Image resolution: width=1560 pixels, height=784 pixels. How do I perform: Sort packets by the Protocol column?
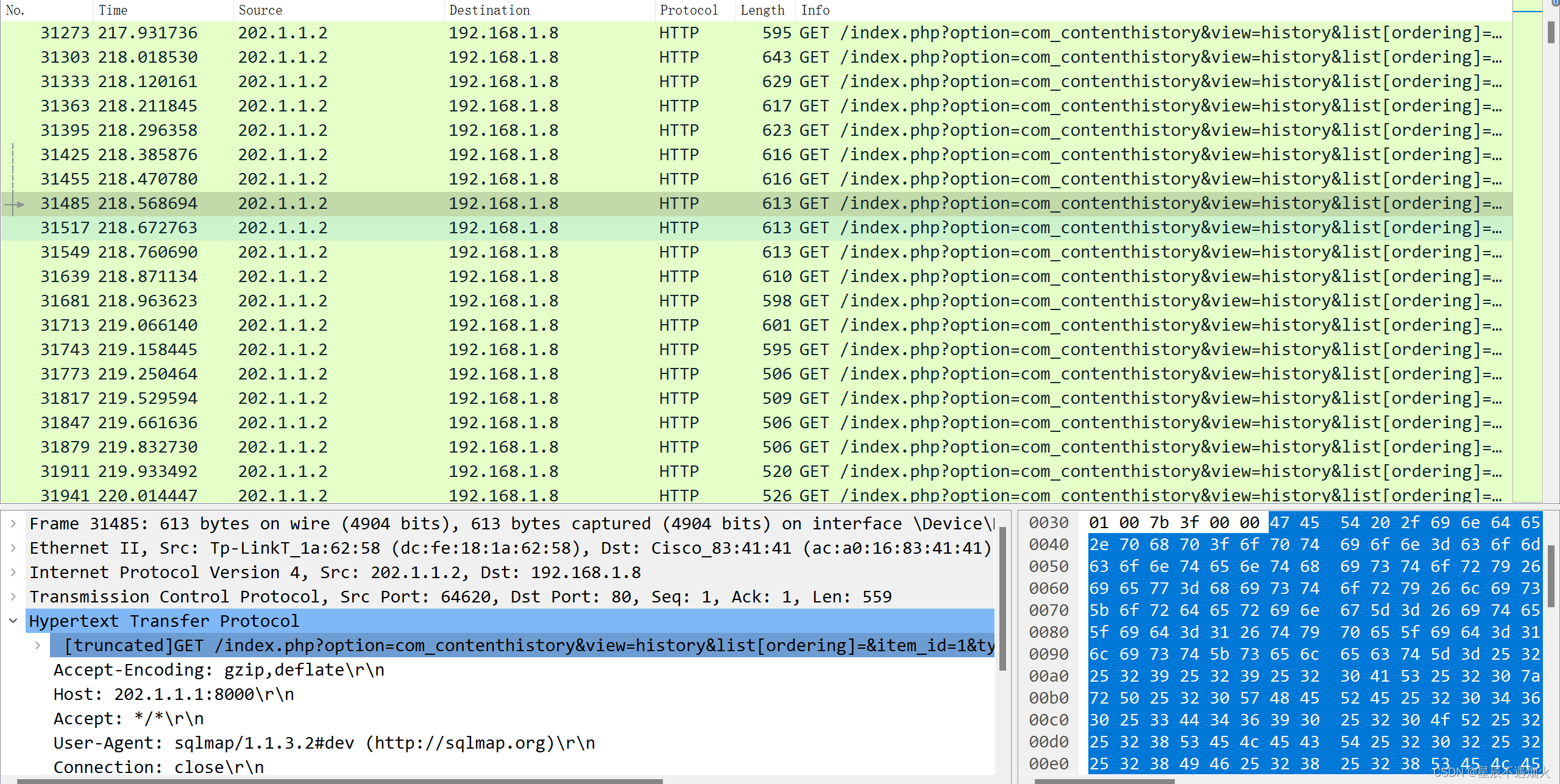[689, 10]
